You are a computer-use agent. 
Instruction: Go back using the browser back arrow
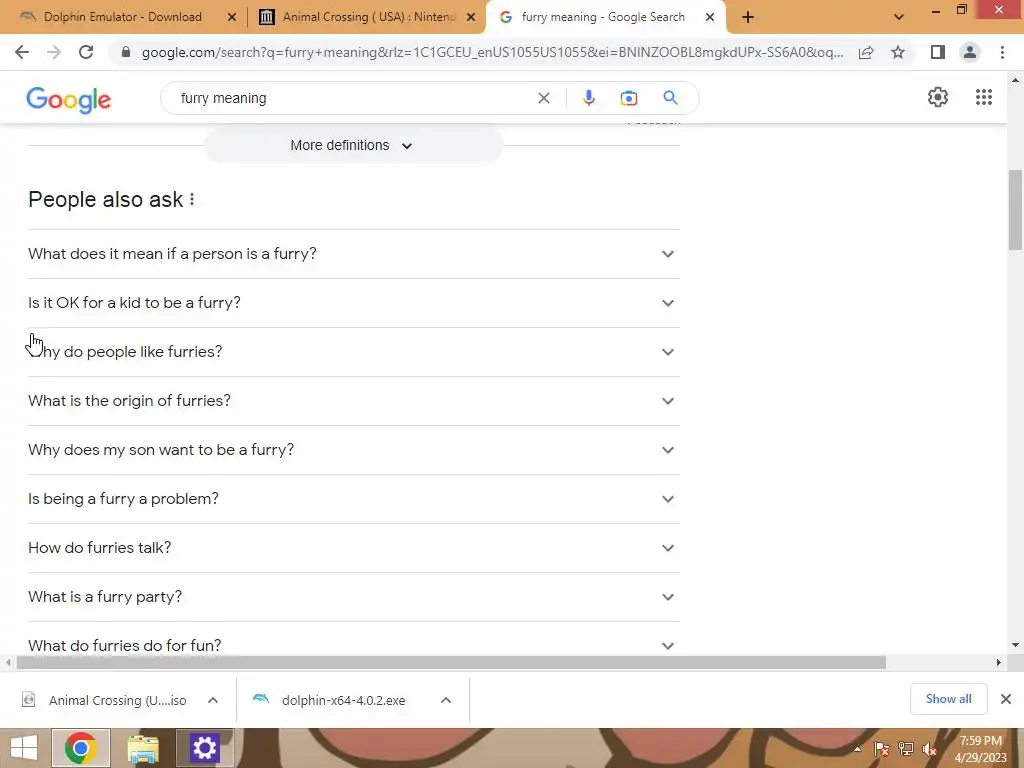[22, 52]
